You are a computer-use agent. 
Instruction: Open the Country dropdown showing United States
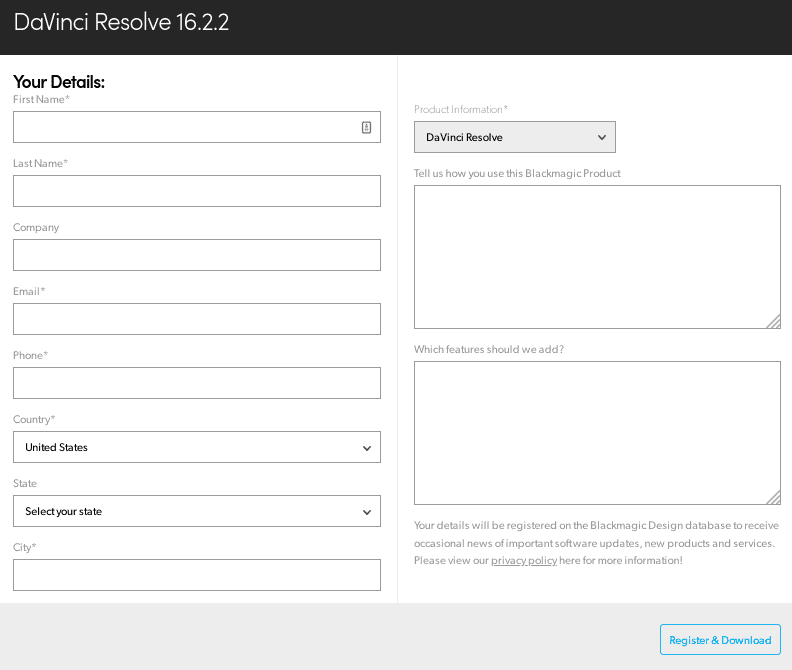coord(197,447)
